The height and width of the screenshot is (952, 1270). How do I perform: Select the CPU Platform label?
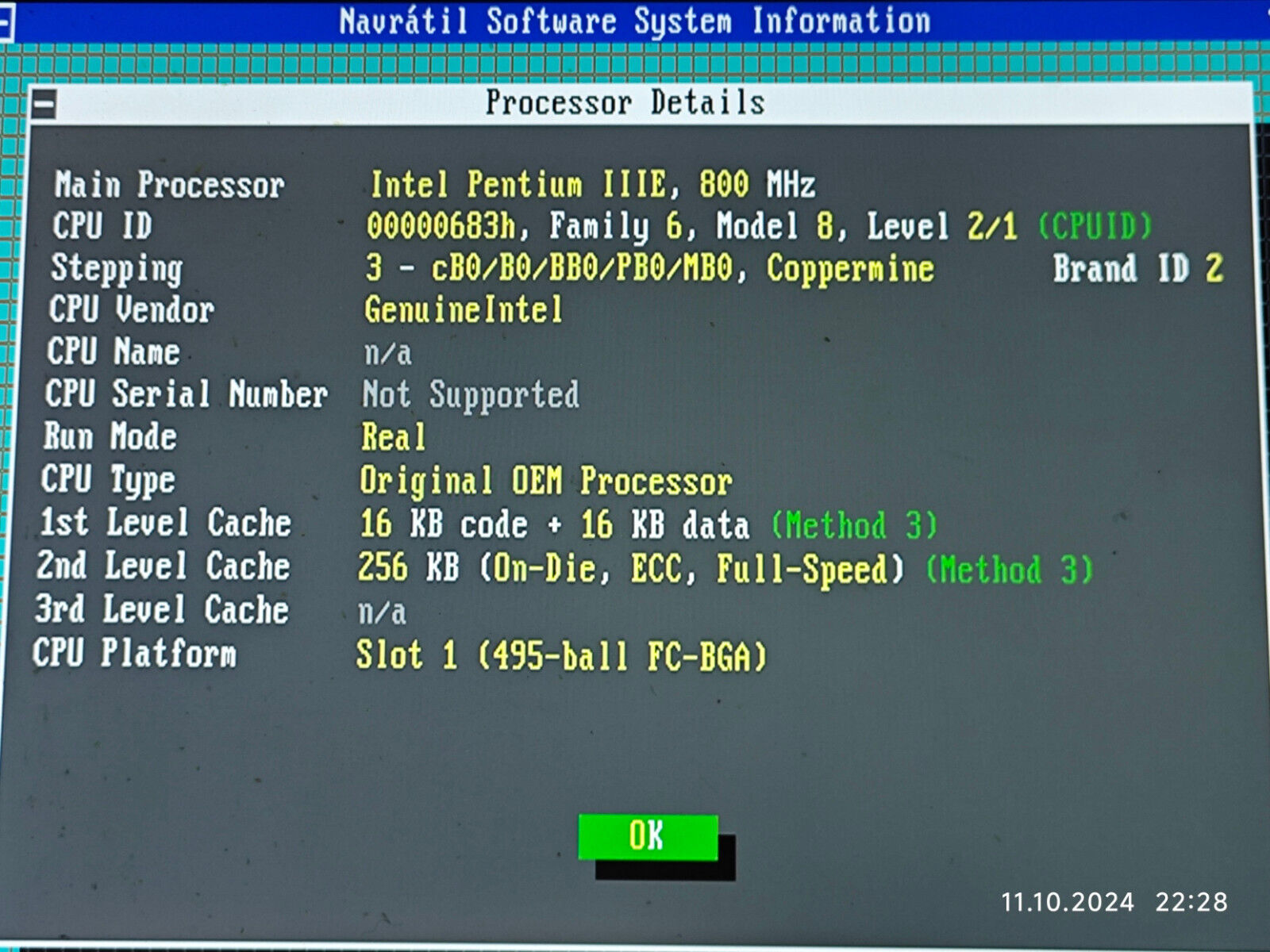click(134, 653)
